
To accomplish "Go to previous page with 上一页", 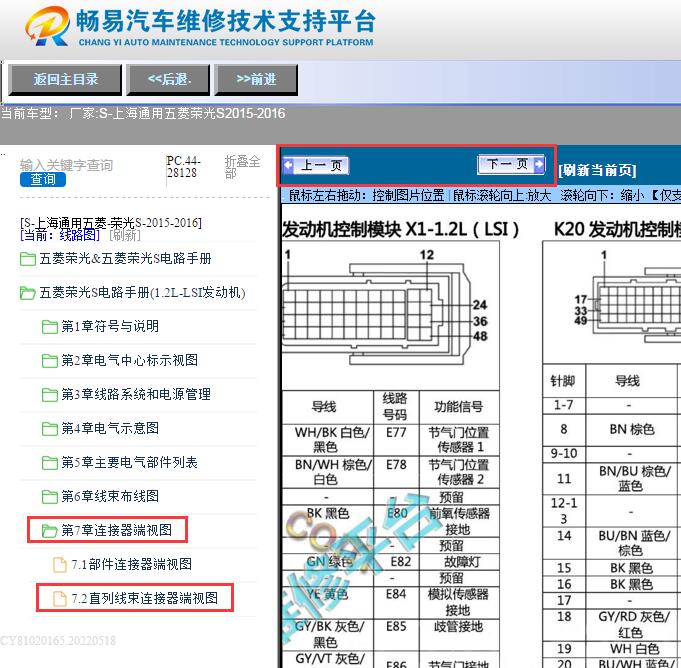I will point(315,166).
